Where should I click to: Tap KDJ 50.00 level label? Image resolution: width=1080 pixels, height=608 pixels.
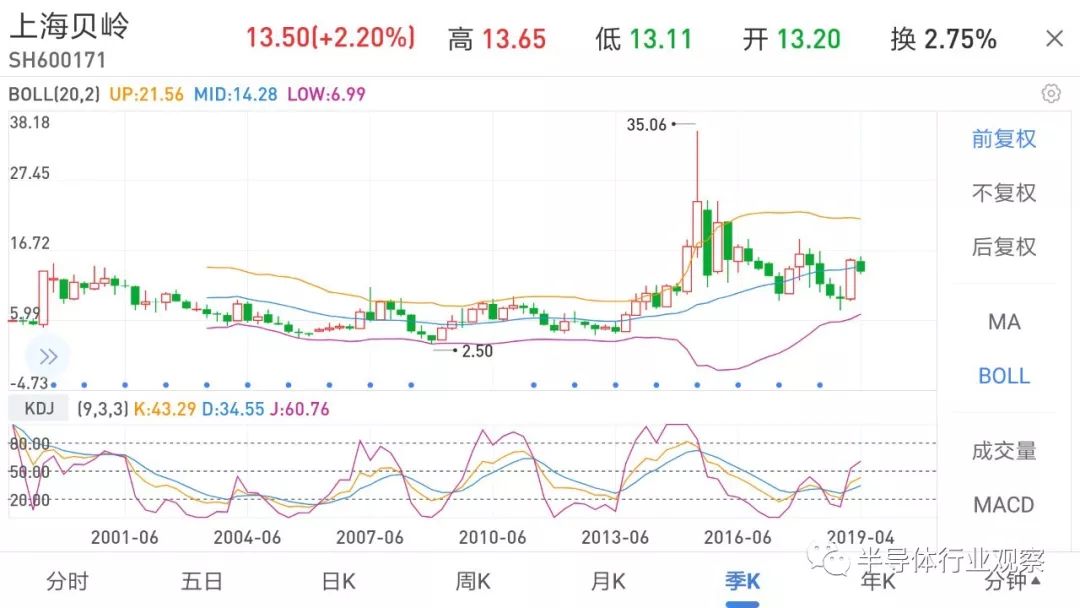pyautogui.click(x=30, y=472)
